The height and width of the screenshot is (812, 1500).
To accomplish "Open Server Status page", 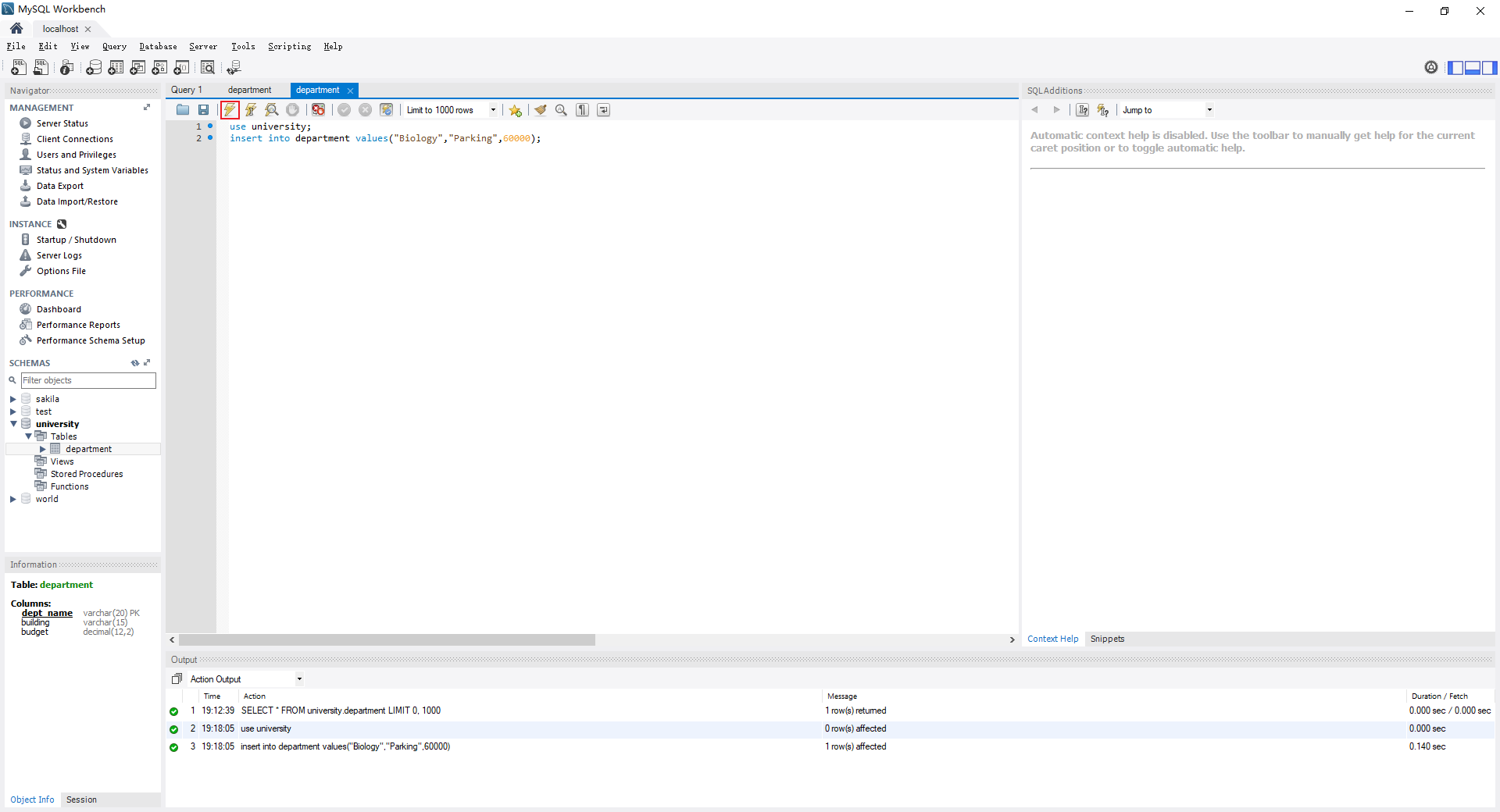I will [62, 123].
